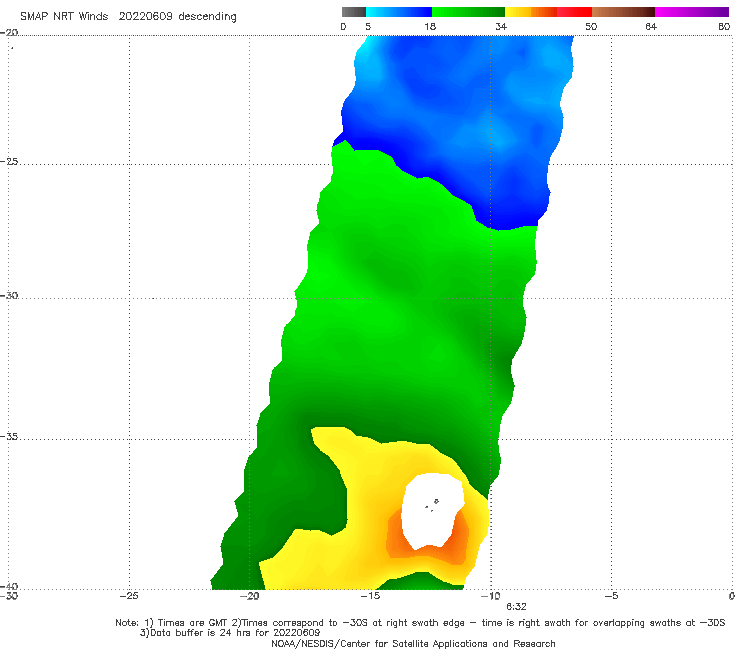Click the color bar label '18'
The width and height of the screenshot is (740, 650).
(430, 26)
